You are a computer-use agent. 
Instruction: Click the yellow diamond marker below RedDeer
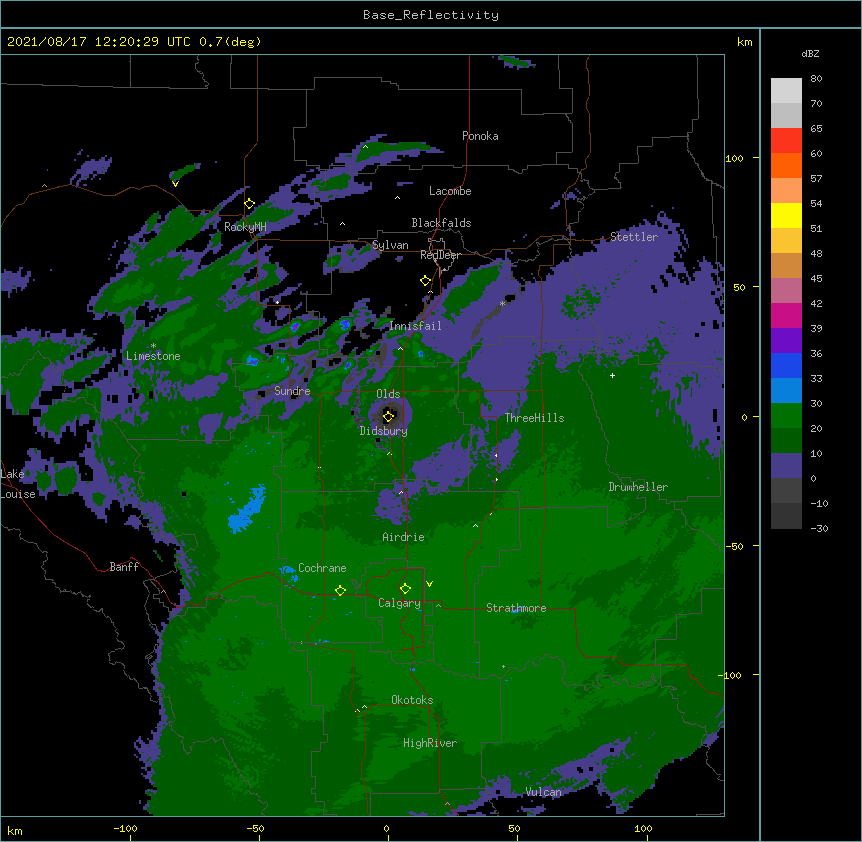coord(425,281)
